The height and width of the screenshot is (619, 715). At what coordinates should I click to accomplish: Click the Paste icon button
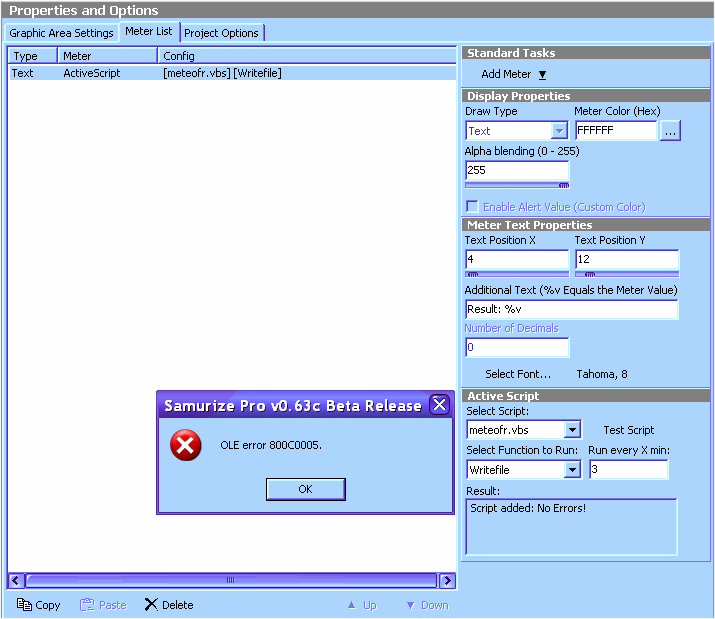(x=87, y=605)
